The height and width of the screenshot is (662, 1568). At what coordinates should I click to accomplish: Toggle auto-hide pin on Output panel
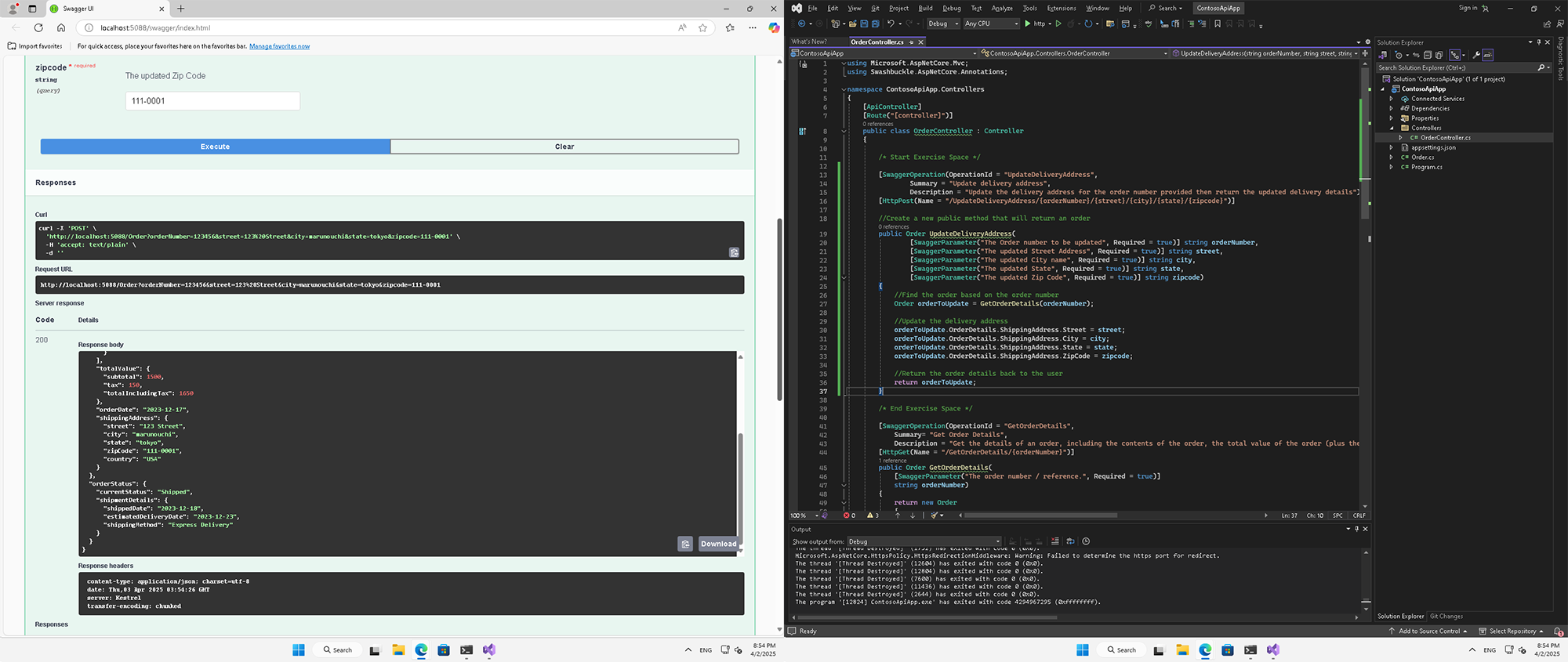click(1356, 529)
